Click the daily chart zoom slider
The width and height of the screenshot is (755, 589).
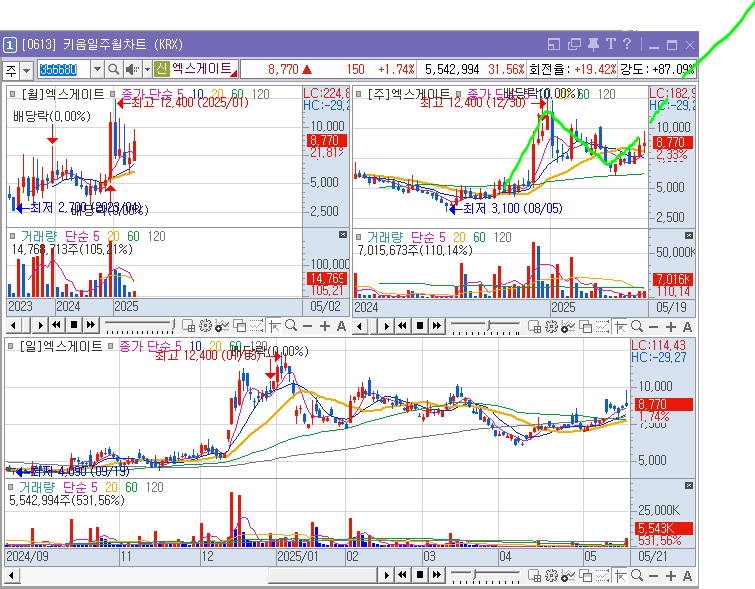pos(486,576)
